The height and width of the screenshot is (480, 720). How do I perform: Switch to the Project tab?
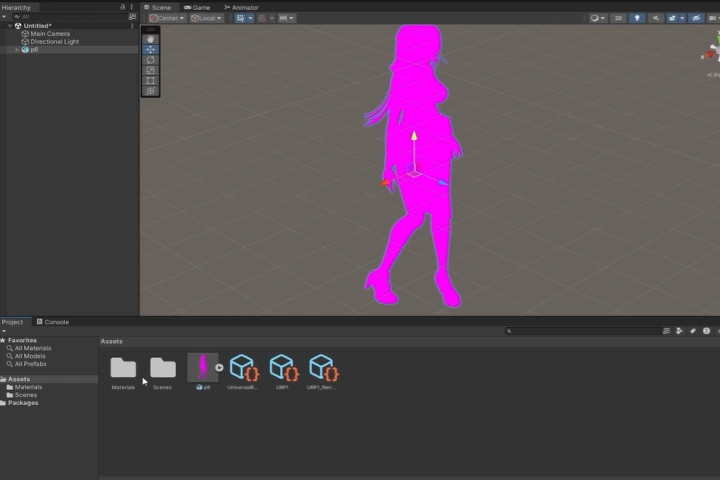12,322
